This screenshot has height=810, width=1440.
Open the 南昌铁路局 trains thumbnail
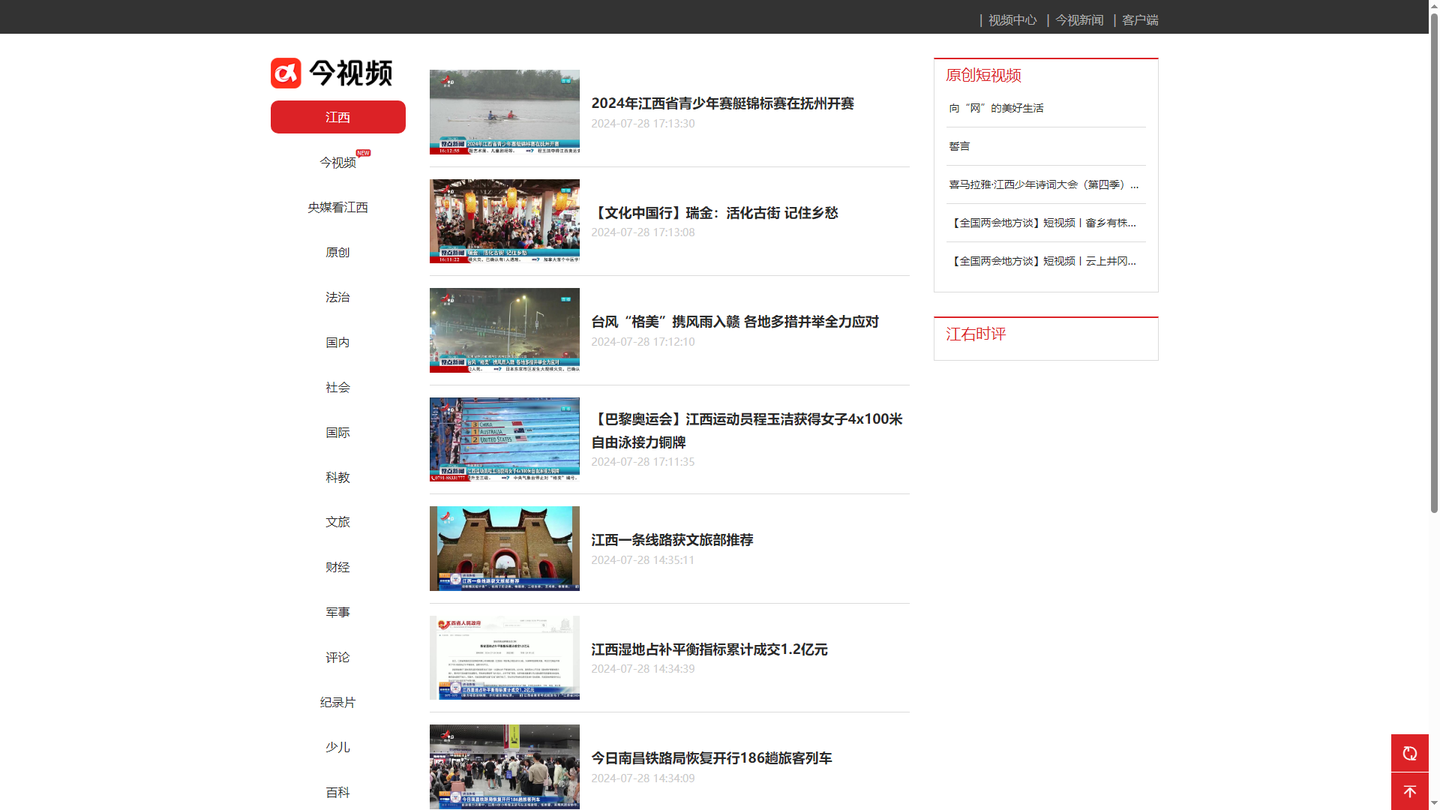[x=505, y=766]
